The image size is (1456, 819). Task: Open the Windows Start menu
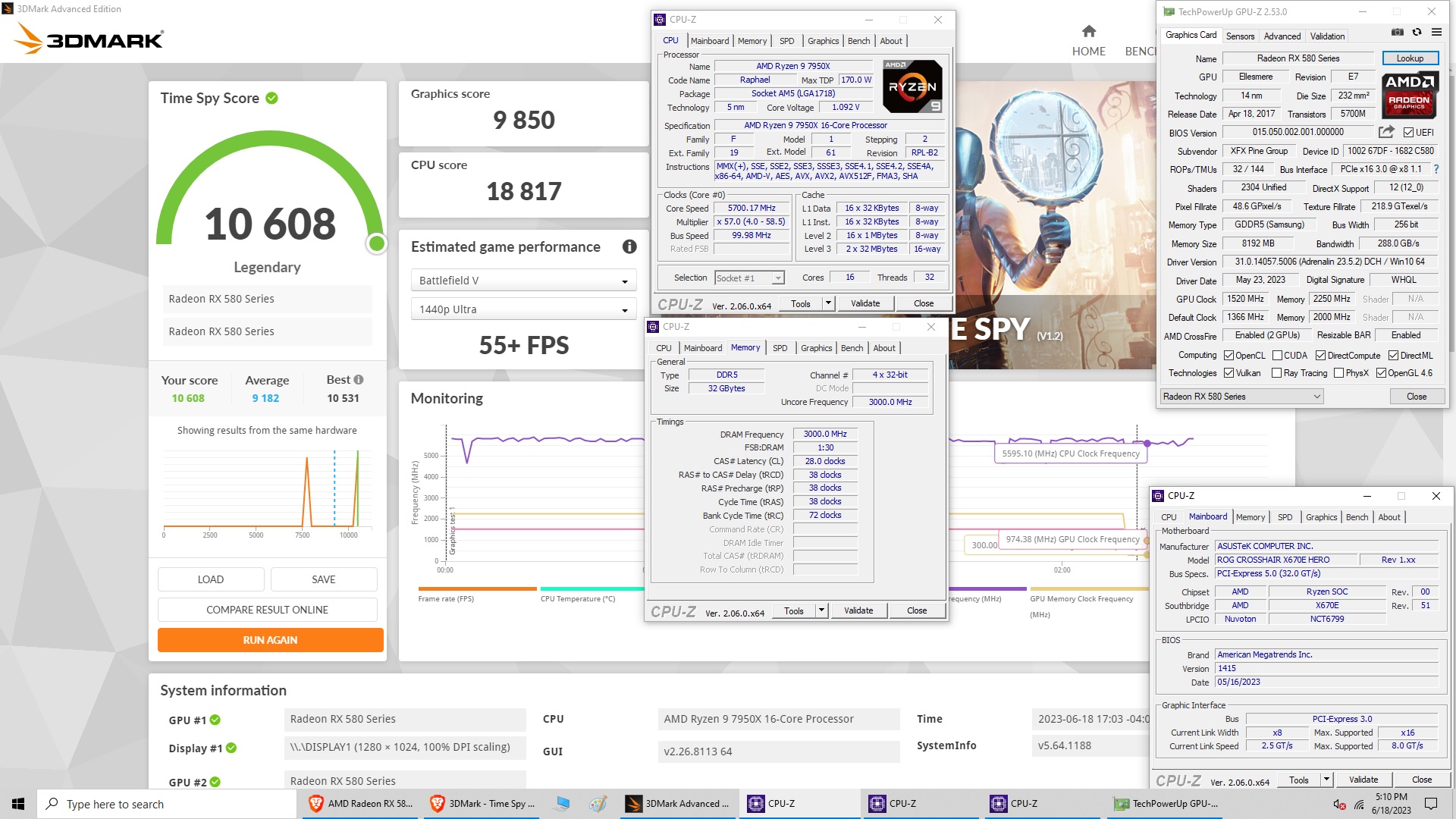coord(18,804)
